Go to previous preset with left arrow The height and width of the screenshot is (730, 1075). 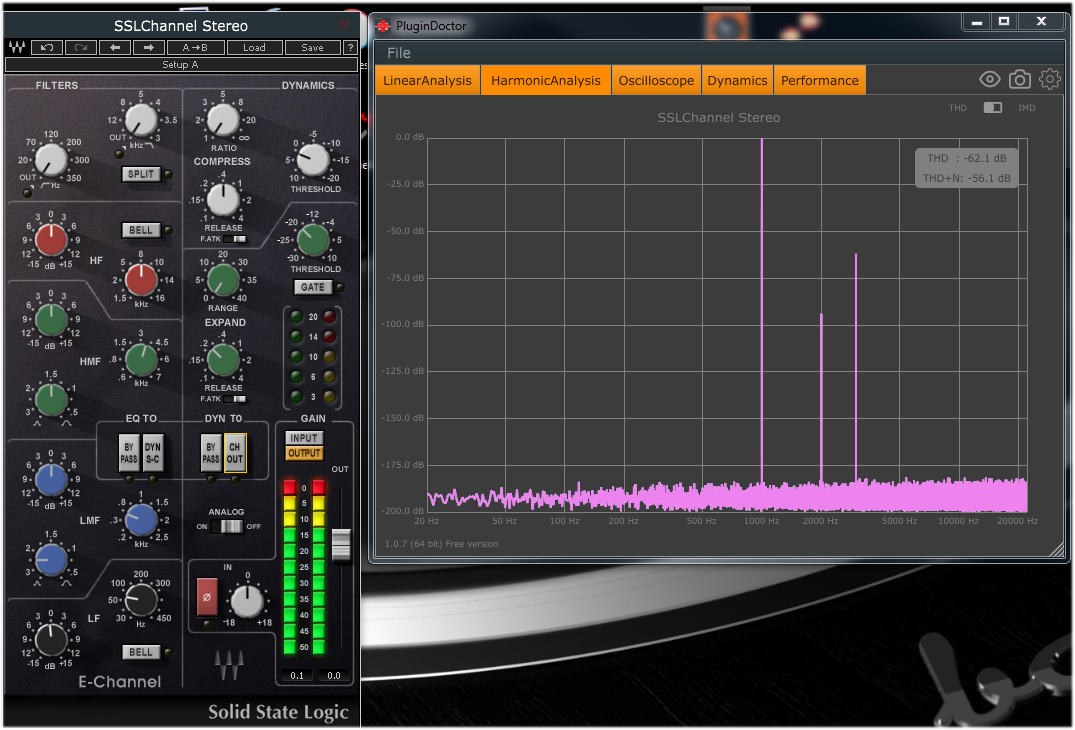point(115,47)
